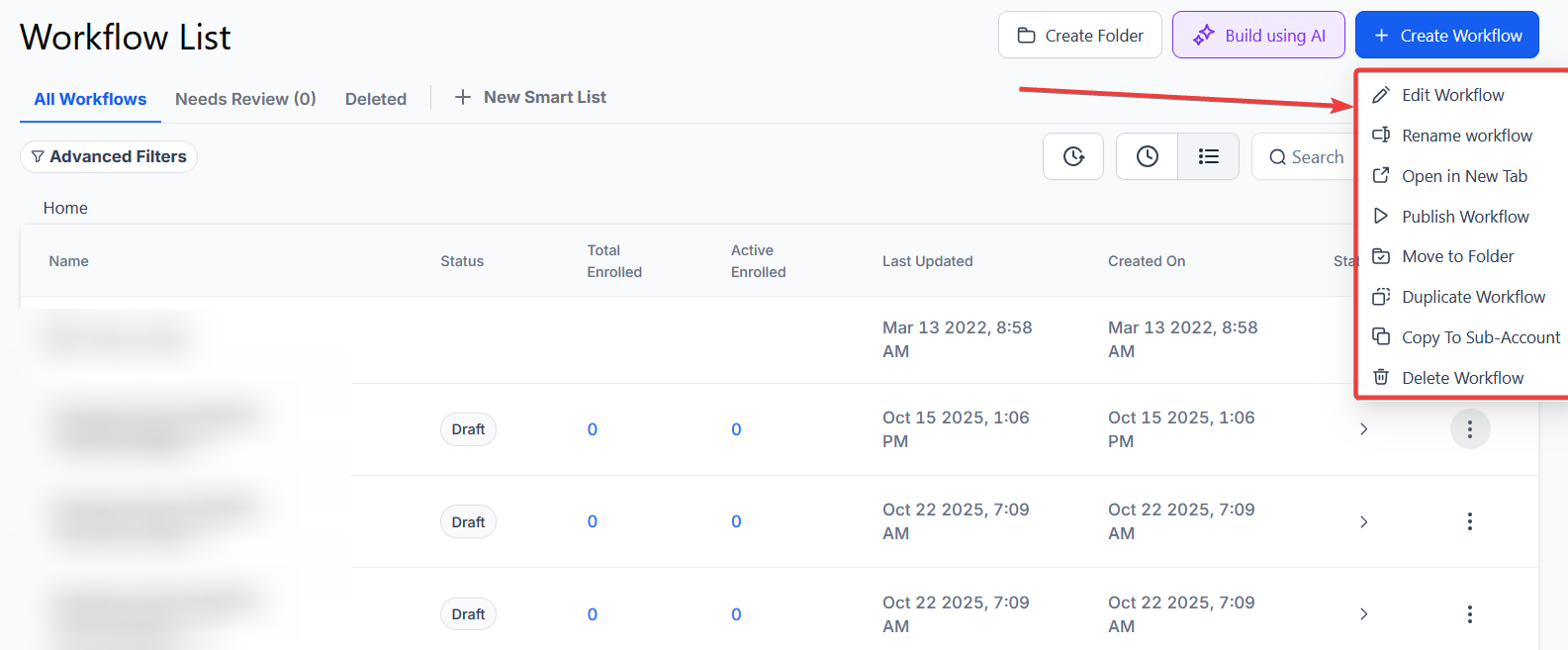Switch to list view icon

coord(1208,156)
